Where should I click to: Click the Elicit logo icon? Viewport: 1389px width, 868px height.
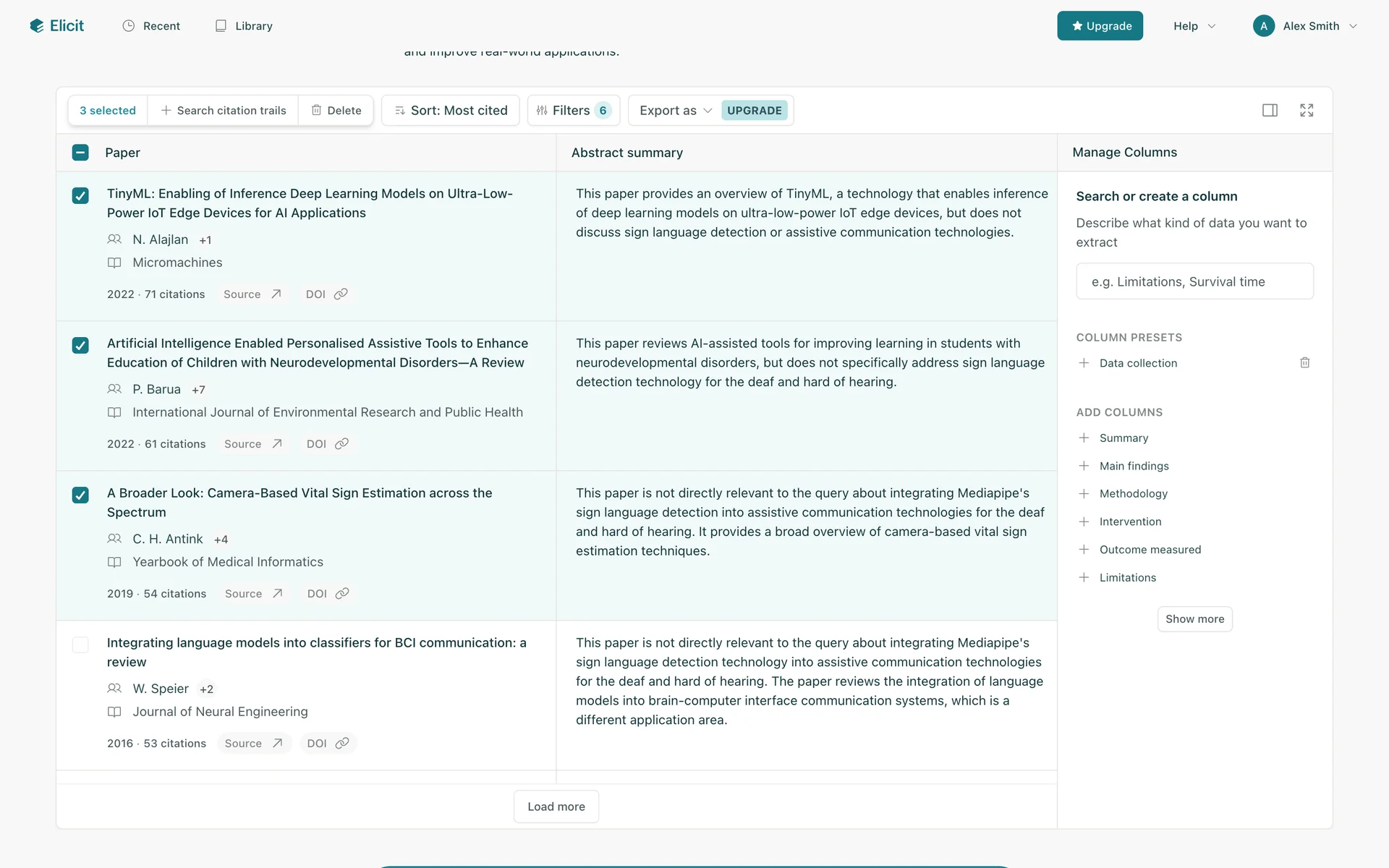[37, 26]
